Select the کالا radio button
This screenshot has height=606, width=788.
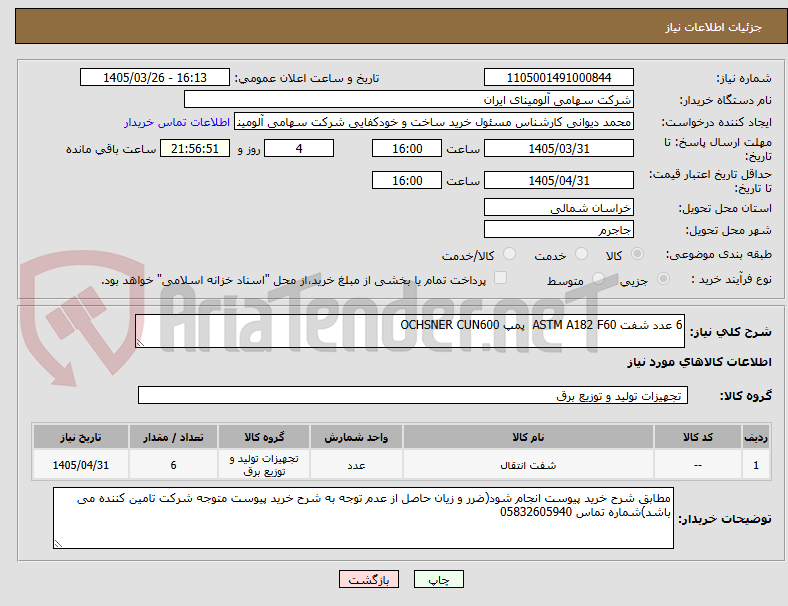click(x=637, y=254)
